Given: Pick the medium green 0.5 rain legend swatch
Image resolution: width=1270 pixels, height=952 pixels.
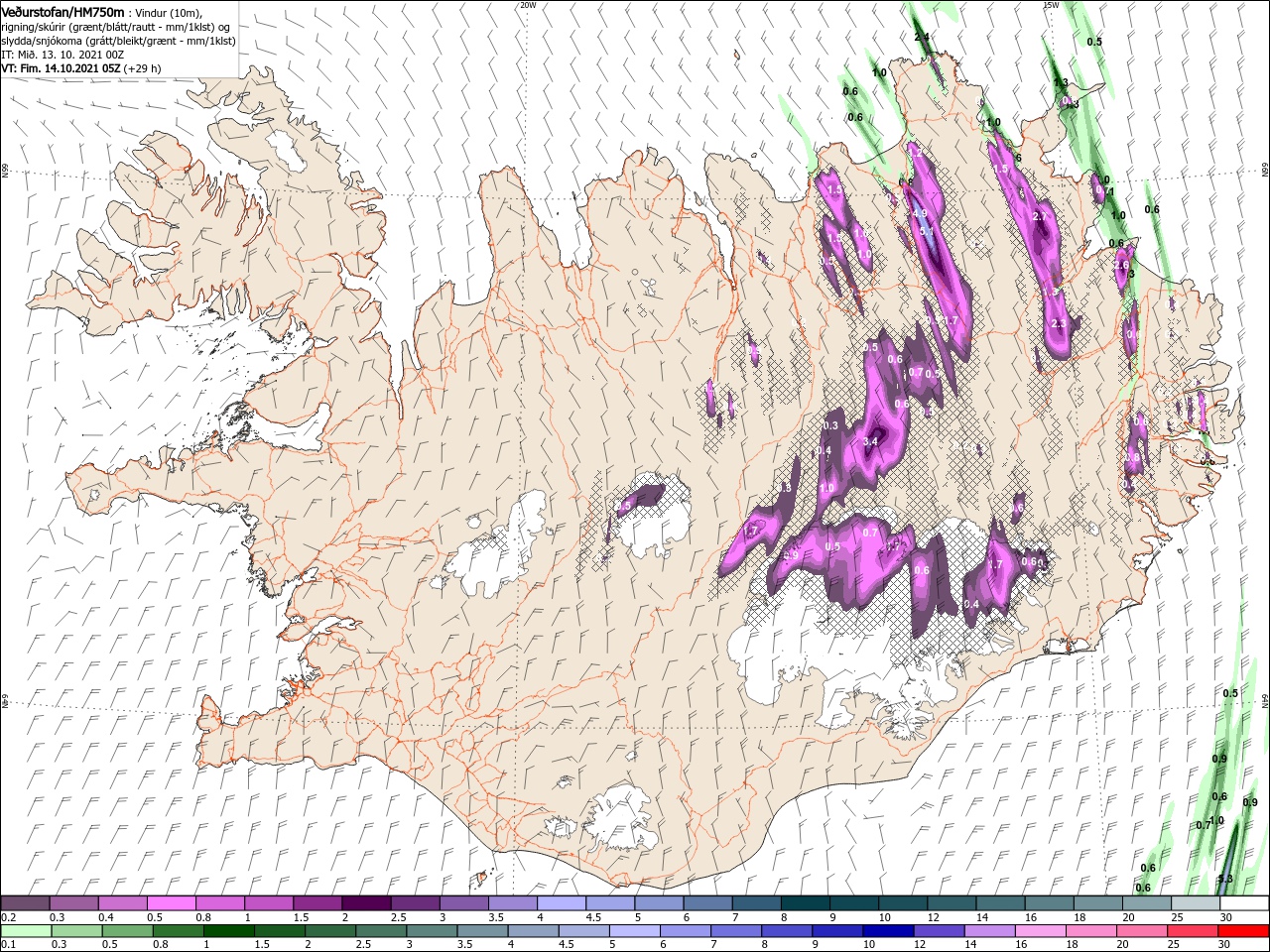Looking at the screenshot, I should [127, 931].
